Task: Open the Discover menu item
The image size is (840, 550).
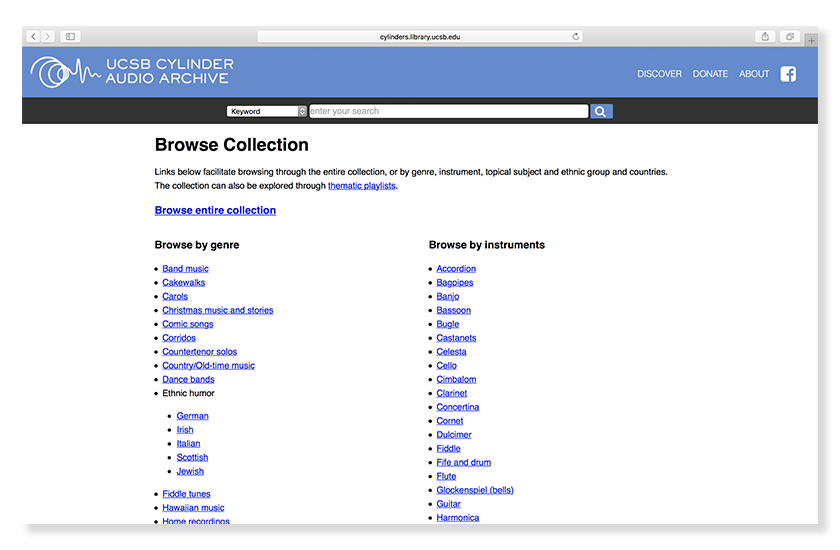Action: [x=659, y=74]
